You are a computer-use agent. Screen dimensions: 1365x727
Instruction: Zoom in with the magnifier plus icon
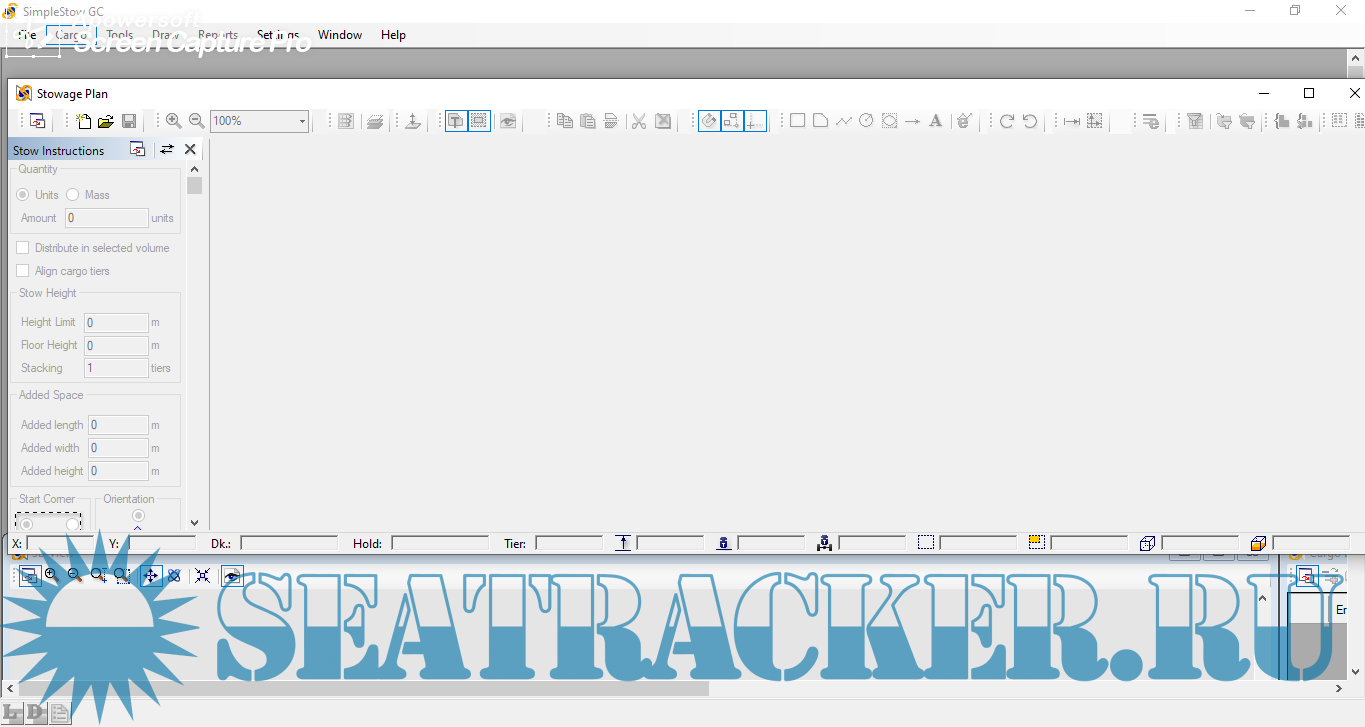[174, 121]
